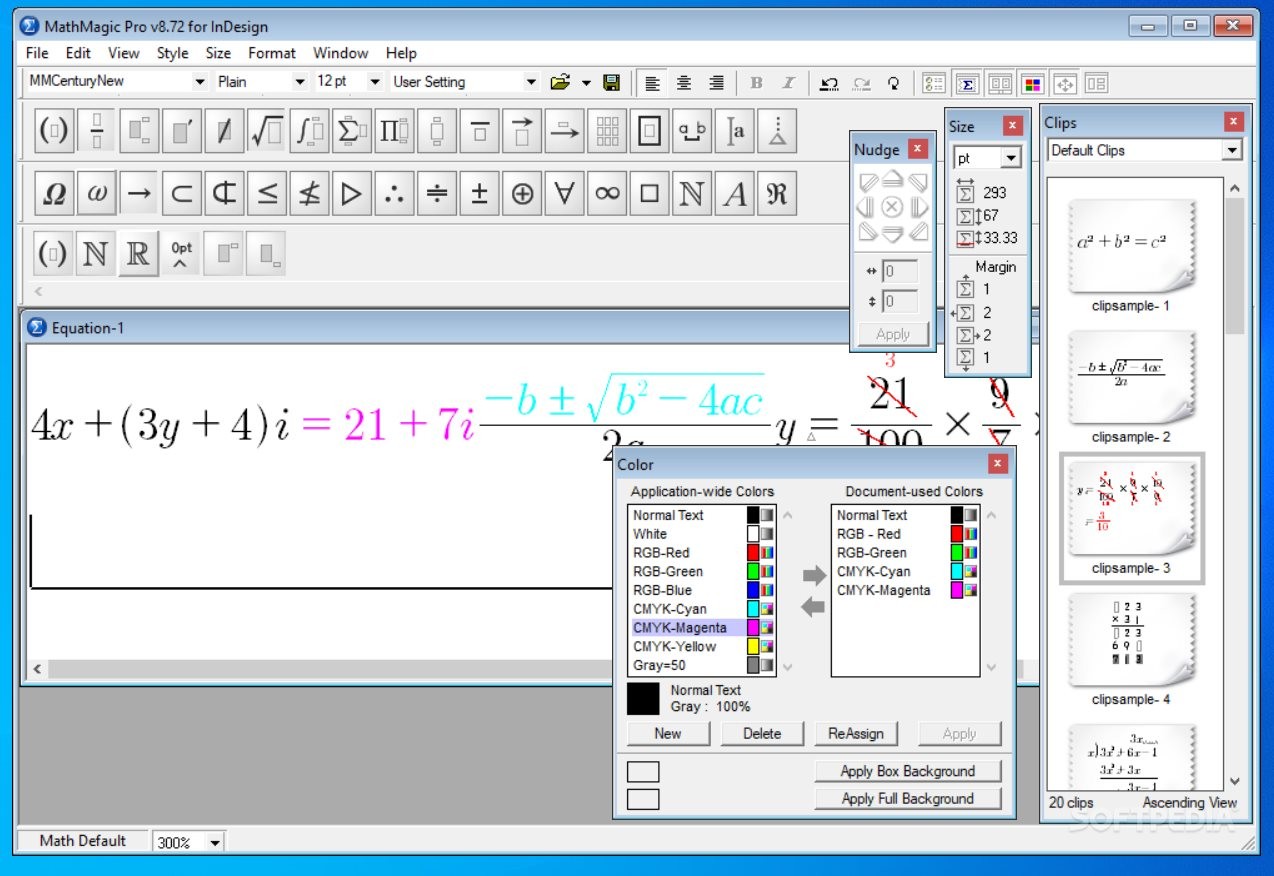Screen dimensions: 1274x876
Task: Select RGB - Red in Document-used Colors
Action: [906, 534]
